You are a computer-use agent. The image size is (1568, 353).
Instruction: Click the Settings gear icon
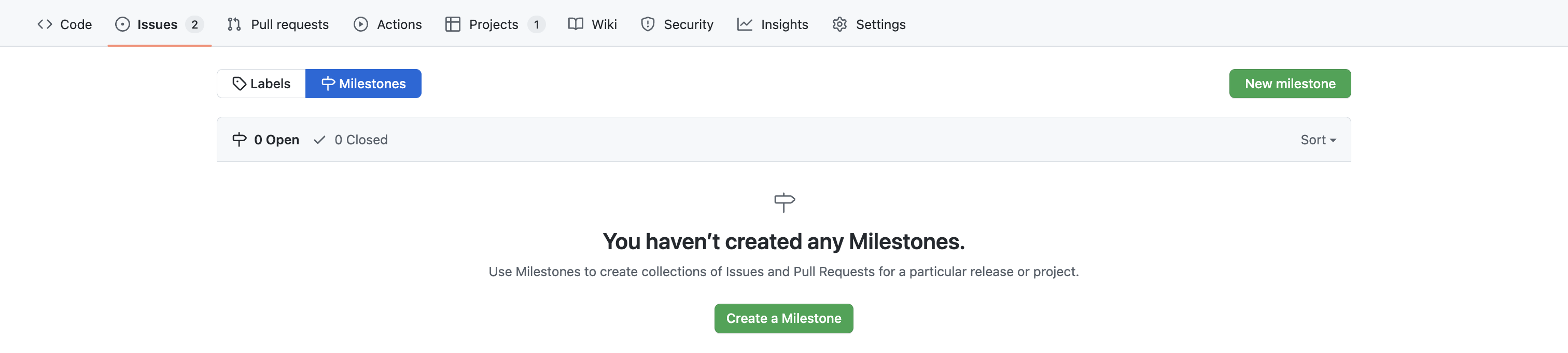839,24
